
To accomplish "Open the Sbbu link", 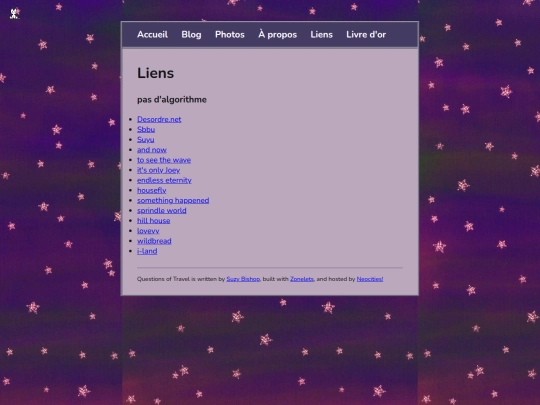I will [x=146, y=129].
